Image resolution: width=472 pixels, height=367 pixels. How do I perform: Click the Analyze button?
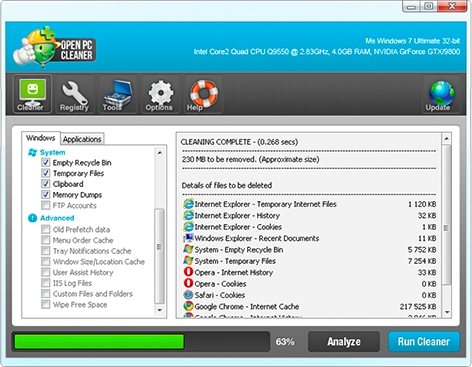tap(344, 342)
